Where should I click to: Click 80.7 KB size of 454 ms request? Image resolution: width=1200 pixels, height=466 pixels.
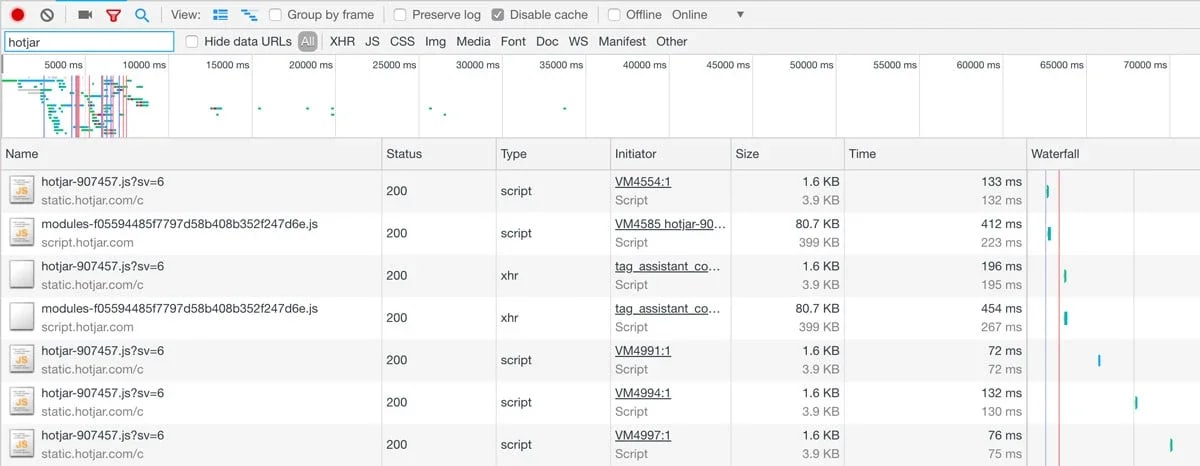[x=817, y=309]
